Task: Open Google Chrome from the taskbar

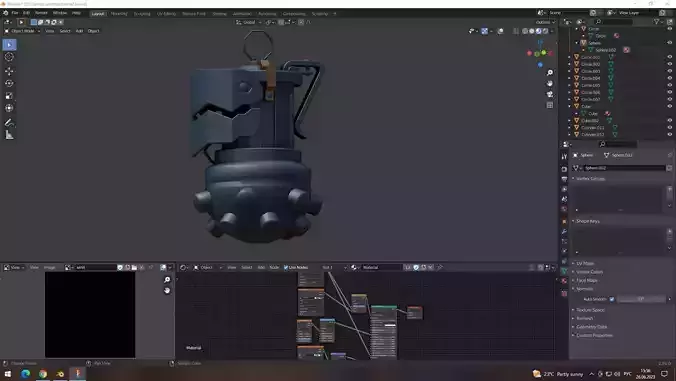Action: (x=43, y=374)
